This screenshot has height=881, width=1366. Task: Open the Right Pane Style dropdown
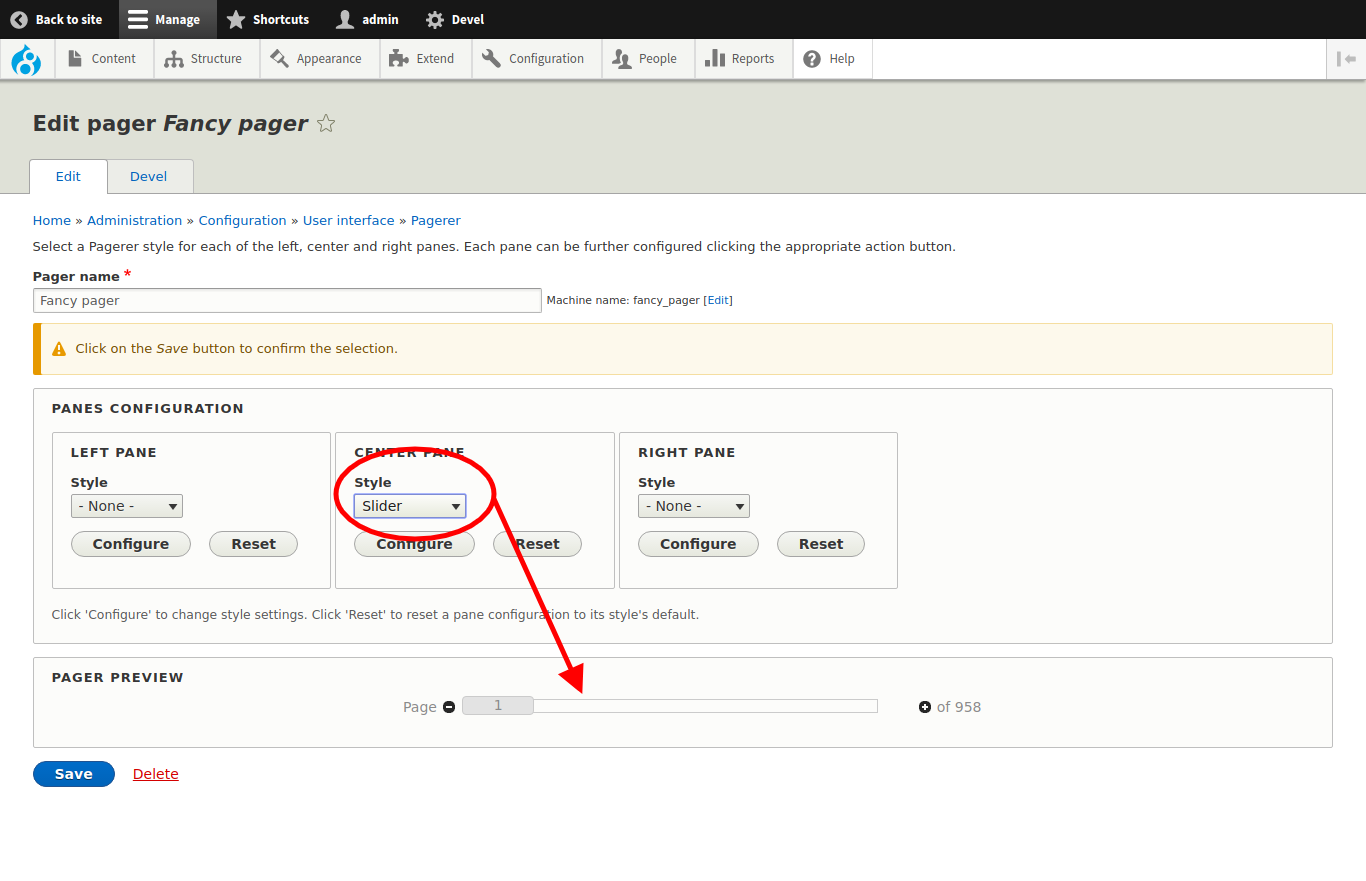click(694, 506)
